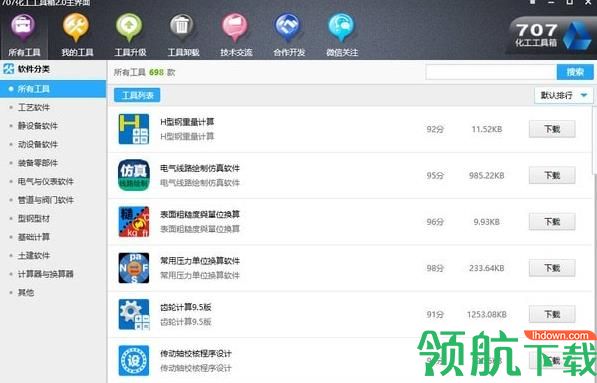
Task: Click the tool list vertical scrollbar
Action: [595, 141]
